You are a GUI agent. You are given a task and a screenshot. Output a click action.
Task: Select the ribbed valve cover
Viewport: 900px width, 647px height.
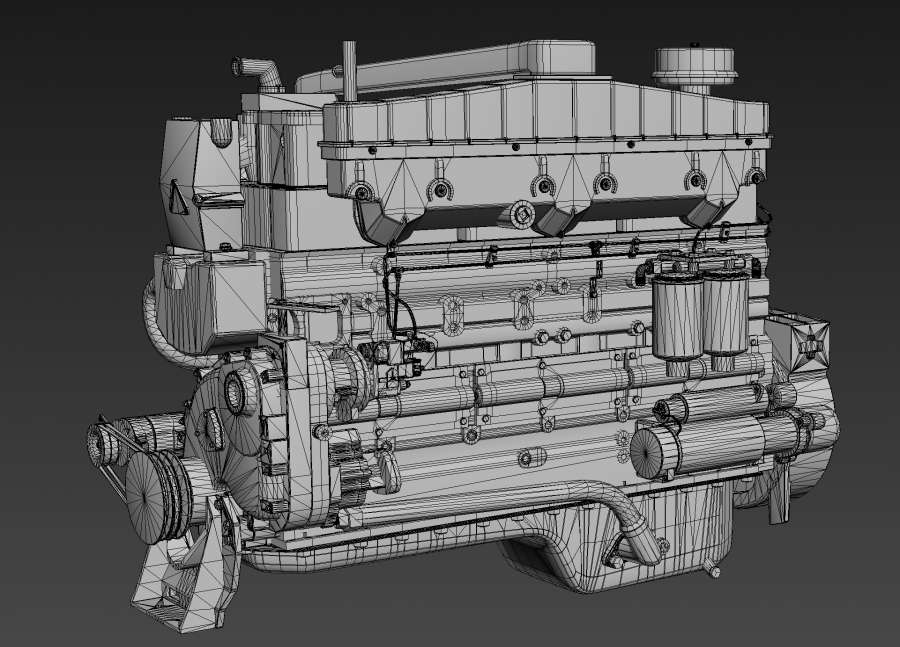(x=545, y=118)
